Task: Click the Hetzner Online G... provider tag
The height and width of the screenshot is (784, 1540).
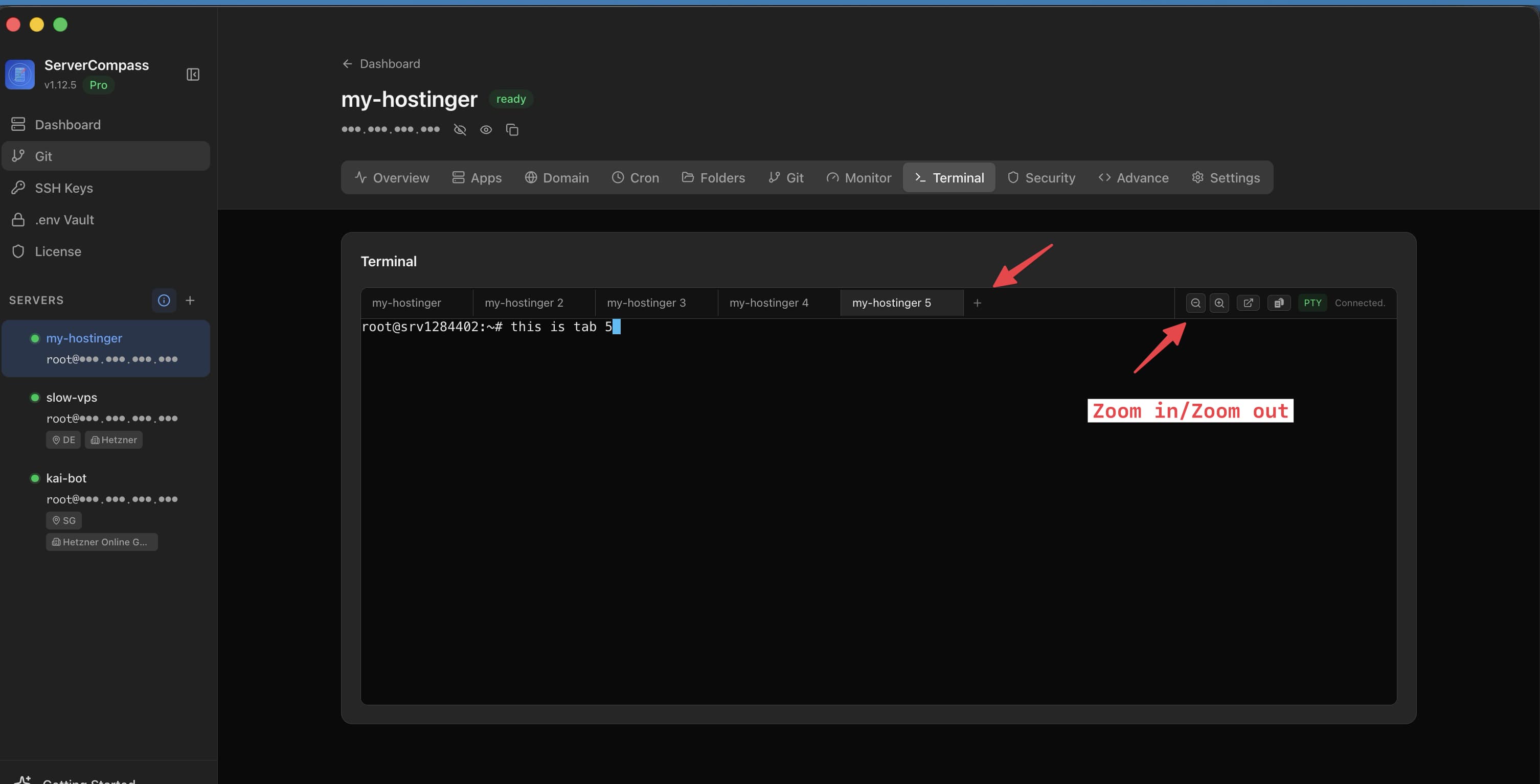Action: coord(102,542)
